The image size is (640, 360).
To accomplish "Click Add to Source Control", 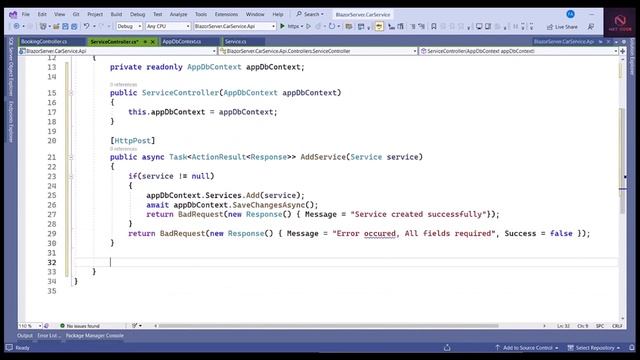I will [527, 348].
